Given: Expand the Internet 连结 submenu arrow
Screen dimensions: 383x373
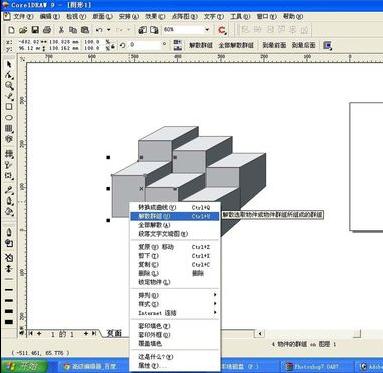Looking at the screenshot, I should click(215, 312).
